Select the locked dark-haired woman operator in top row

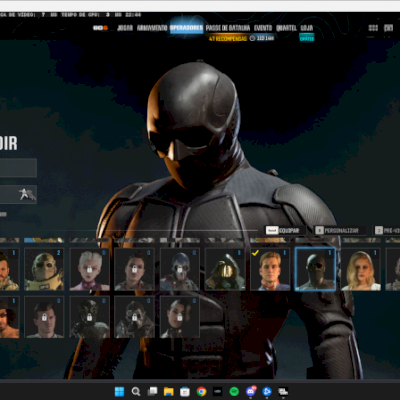[x=134, y=269]
